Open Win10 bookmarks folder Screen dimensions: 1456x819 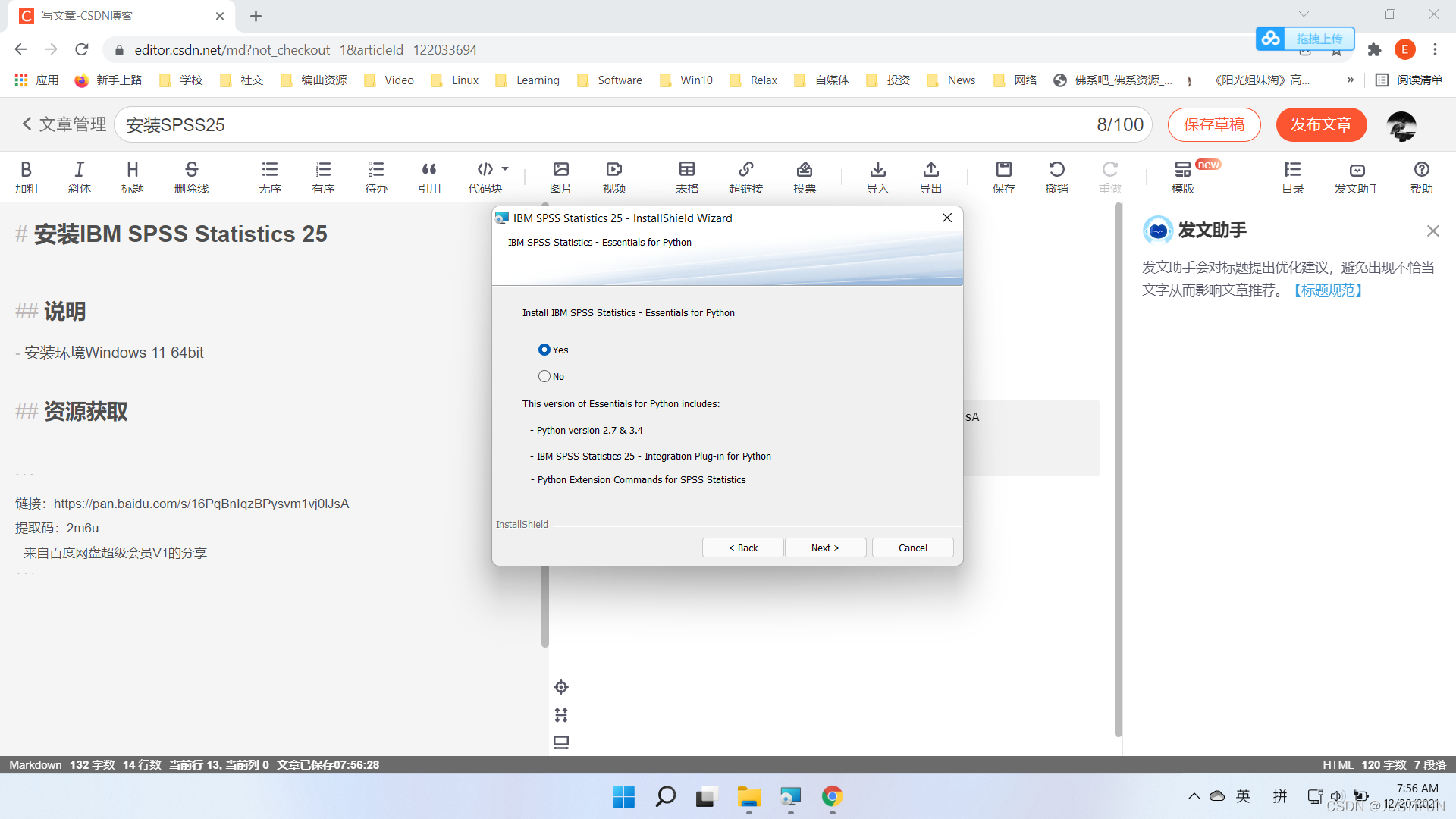pos(686,80)
